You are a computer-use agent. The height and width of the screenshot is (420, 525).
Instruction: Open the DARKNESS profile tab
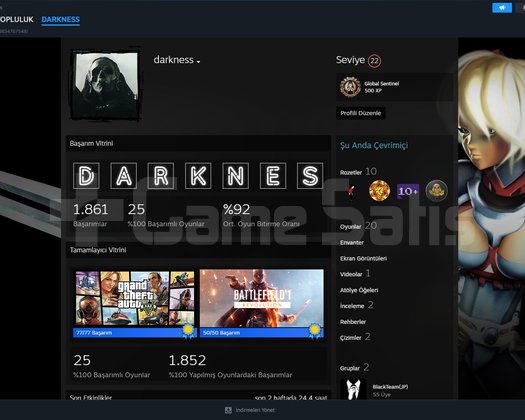click(x=61, y=19)
